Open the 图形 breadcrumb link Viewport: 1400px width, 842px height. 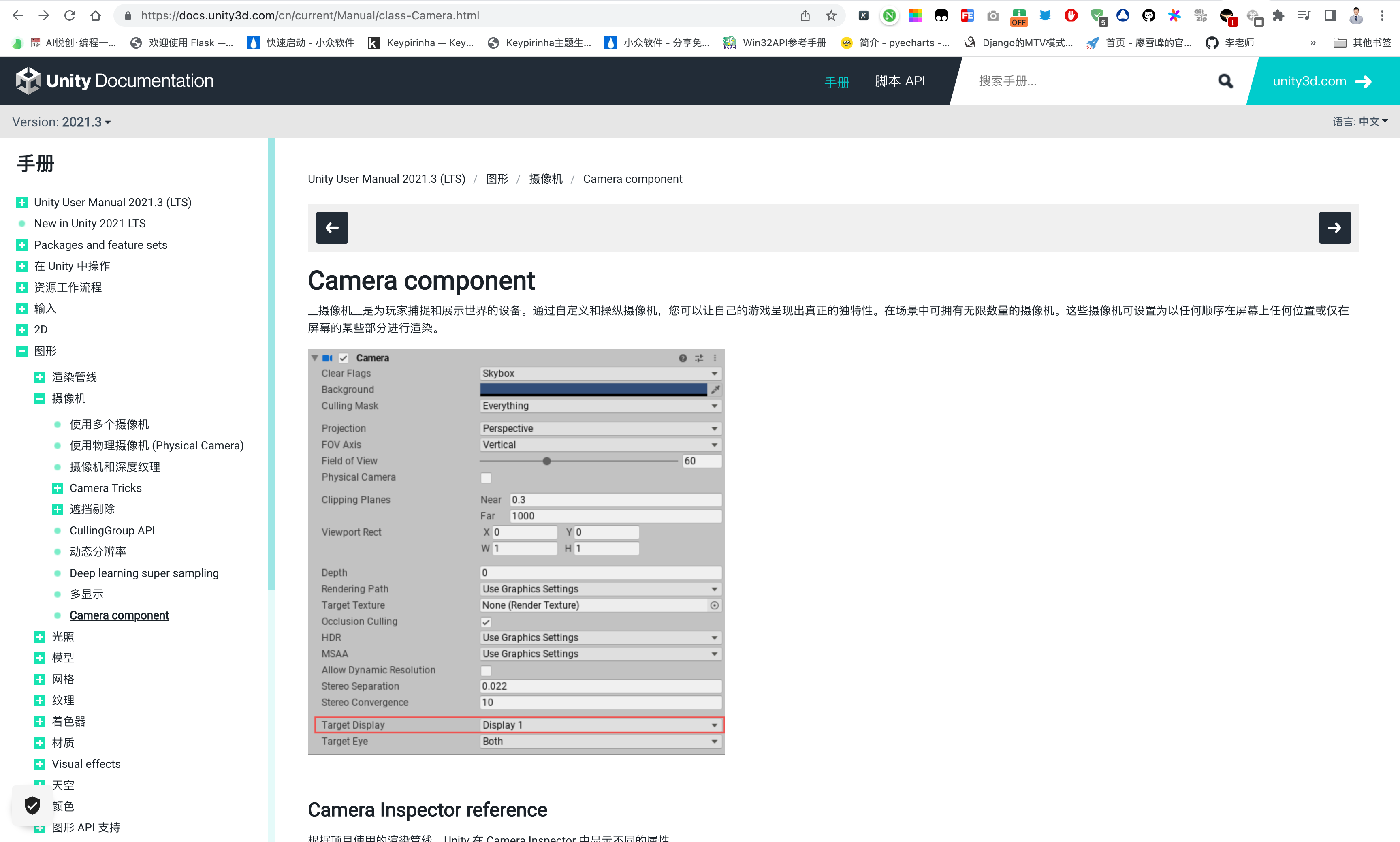[497, 179]
